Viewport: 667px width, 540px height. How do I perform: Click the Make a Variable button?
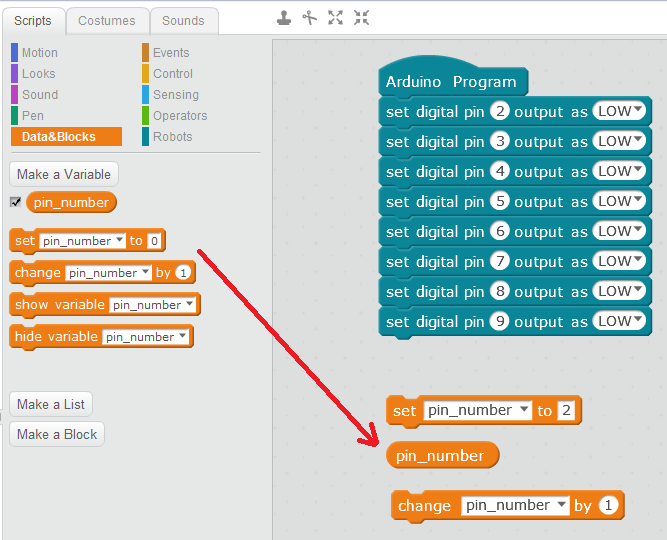point(64,174)
